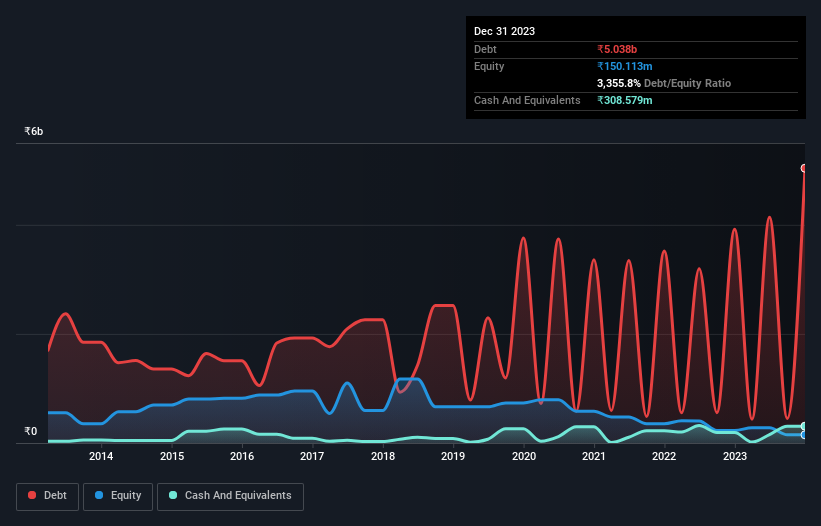
Task: Click the Dec 31 2023 tooltip date
Action: pyautogui.click(x=504, y=31)
